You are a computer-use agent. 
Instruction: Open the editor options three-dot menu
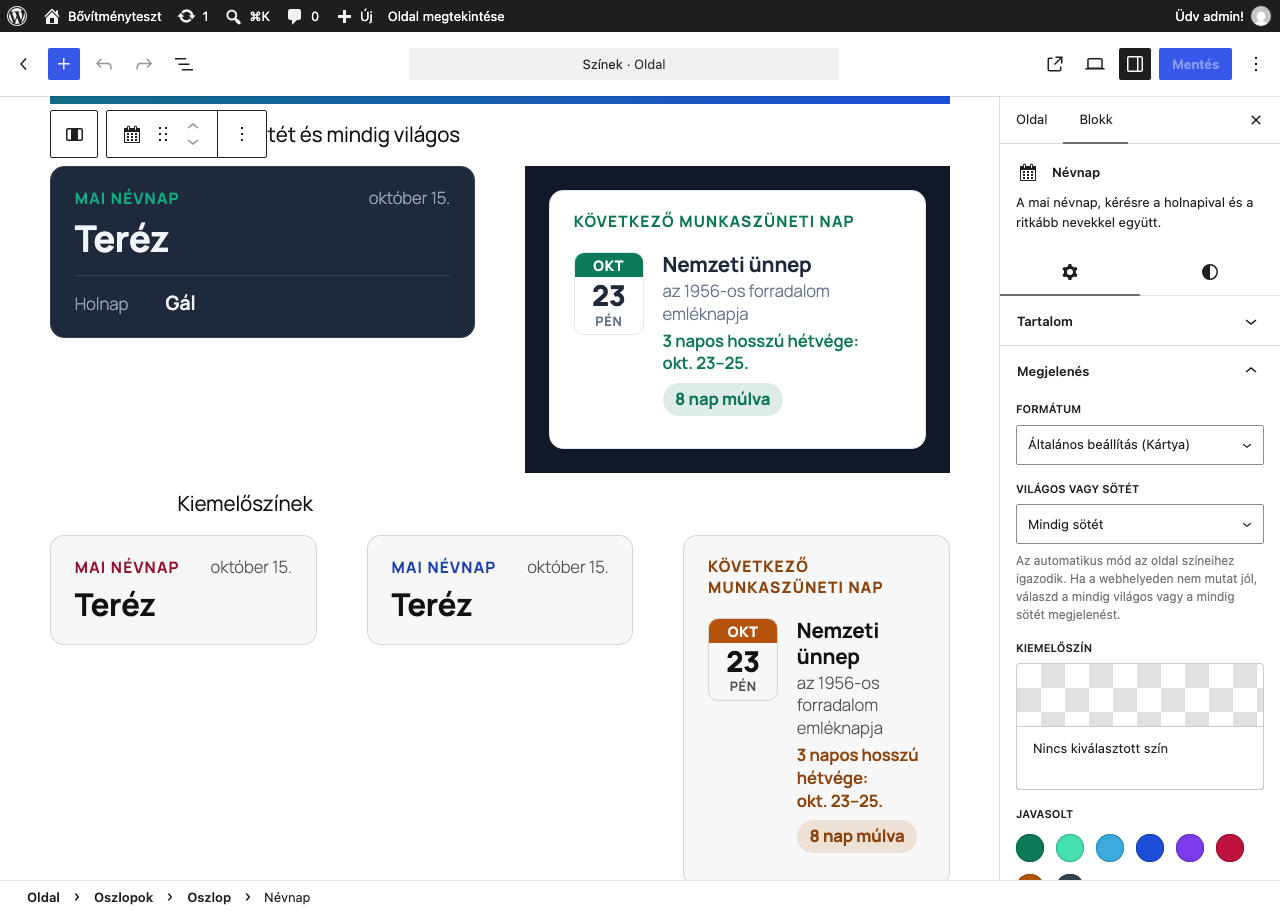tap(1256, 64)
